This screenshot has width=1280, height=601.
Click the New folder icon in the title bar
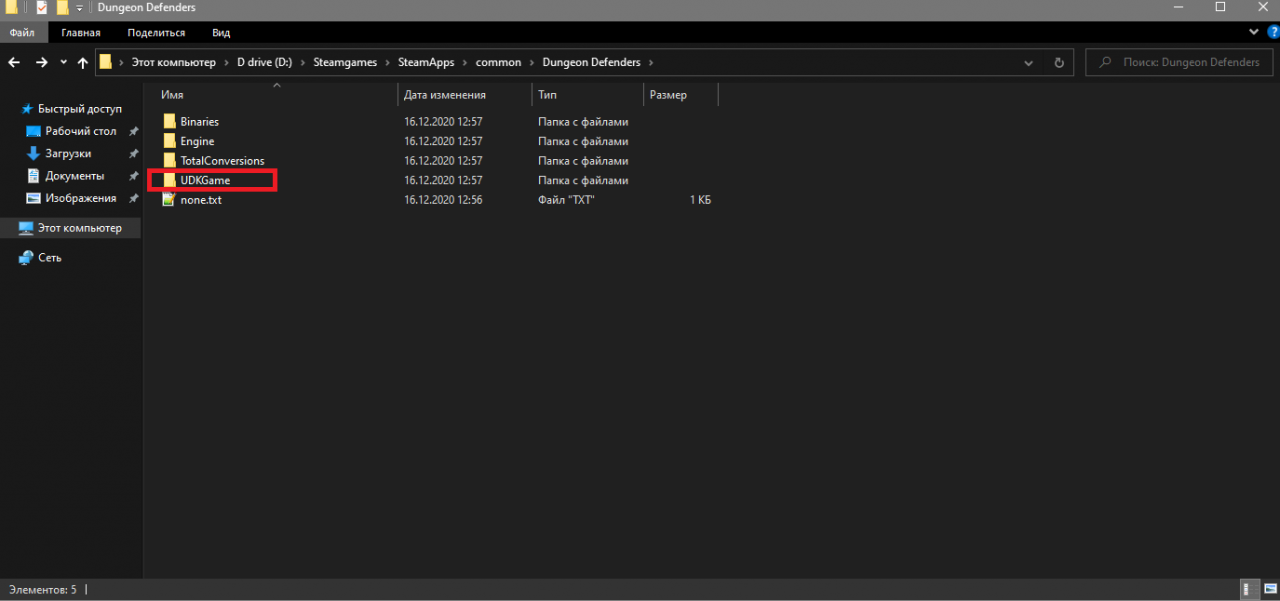62,8
